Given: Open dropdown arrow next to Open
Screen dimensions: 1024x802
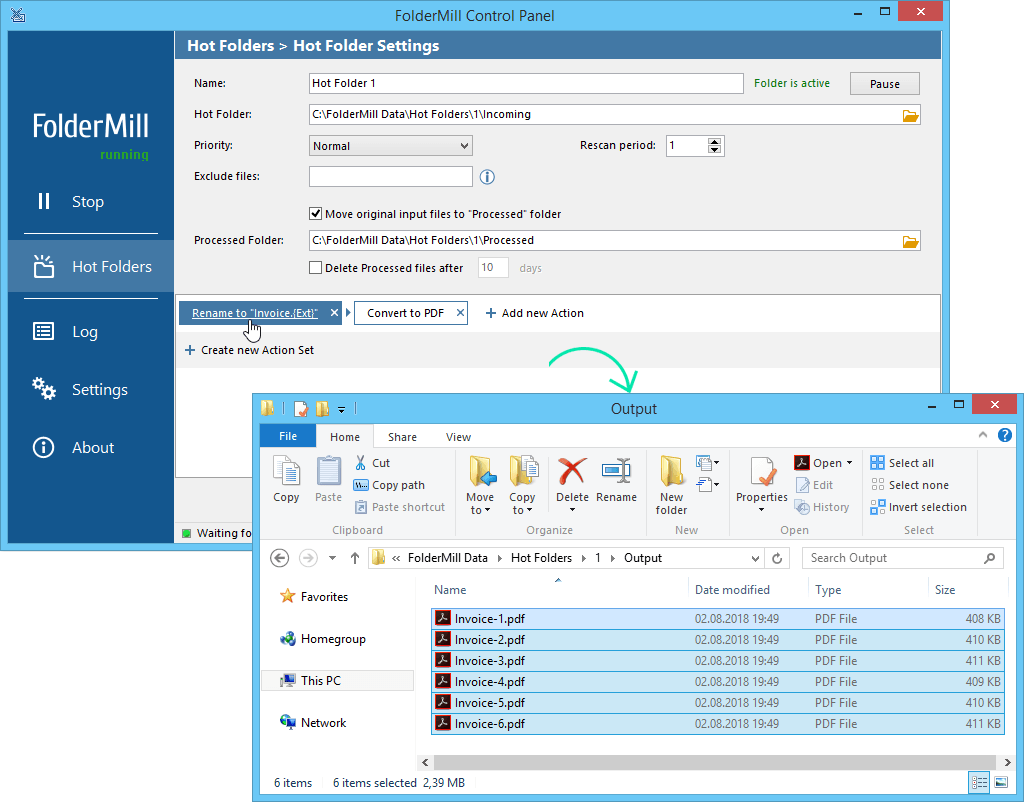Looking at the screenshot, I should point(849,463).
